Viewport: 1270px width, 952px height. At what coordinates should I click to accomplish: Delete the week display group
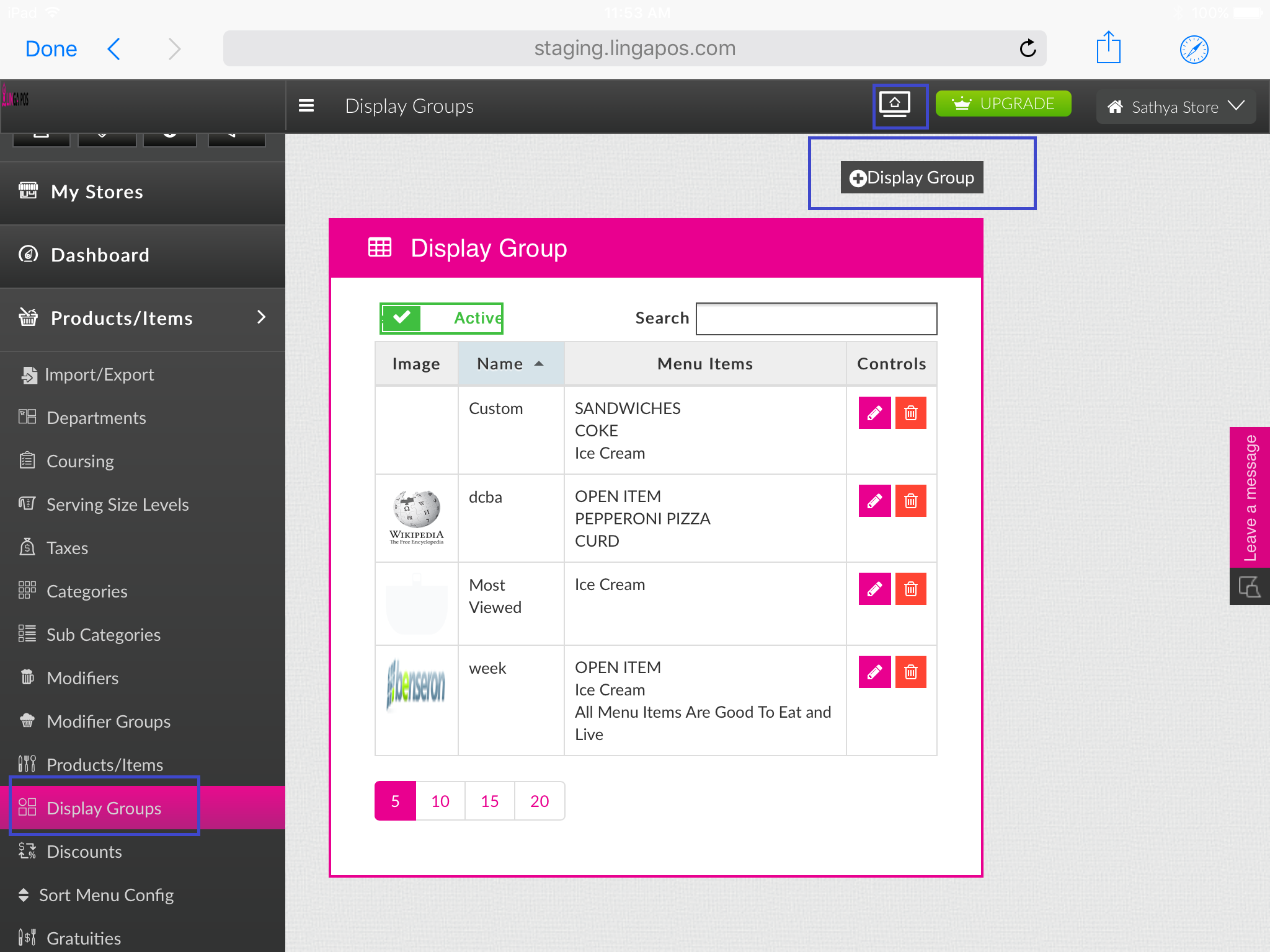tap(910, 672)
